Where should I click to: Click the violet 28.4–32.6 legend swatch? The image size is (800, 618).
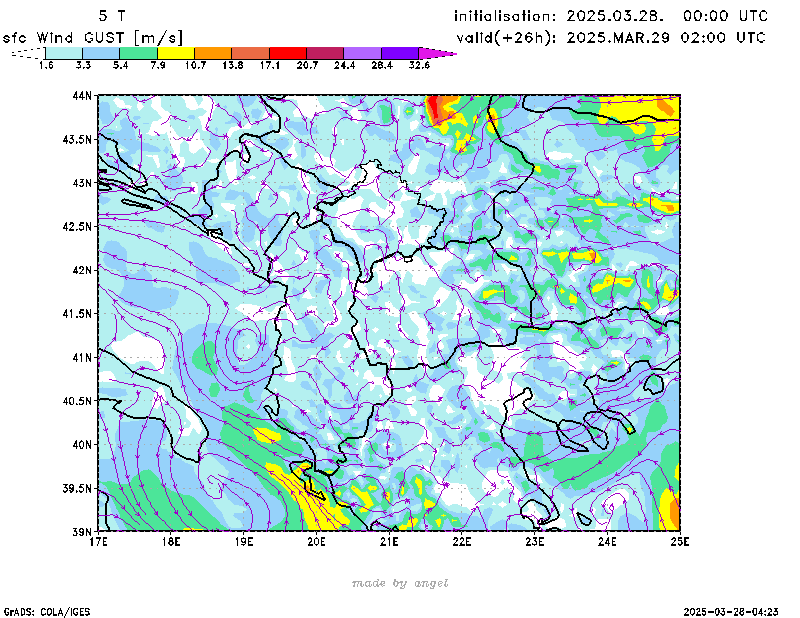tap(400, 52)
